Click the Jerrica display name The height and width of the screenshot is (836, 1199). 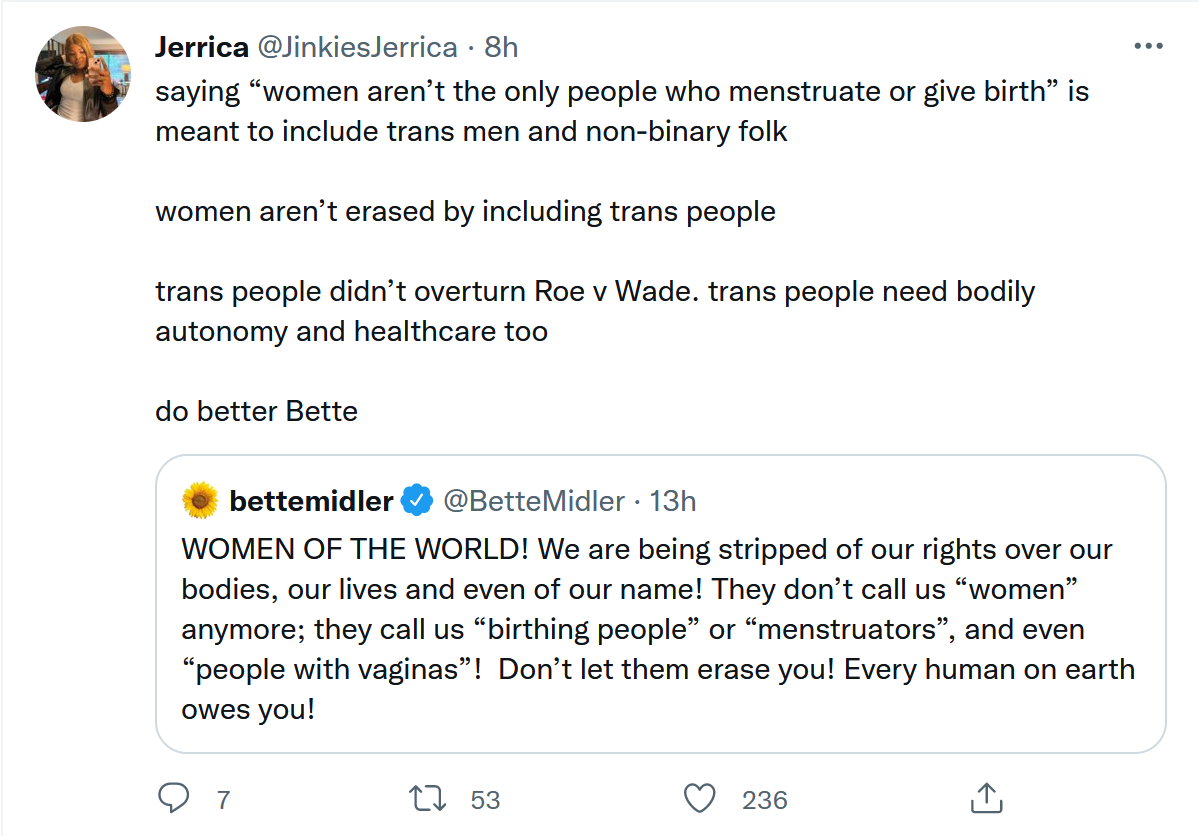coord(201,47)
